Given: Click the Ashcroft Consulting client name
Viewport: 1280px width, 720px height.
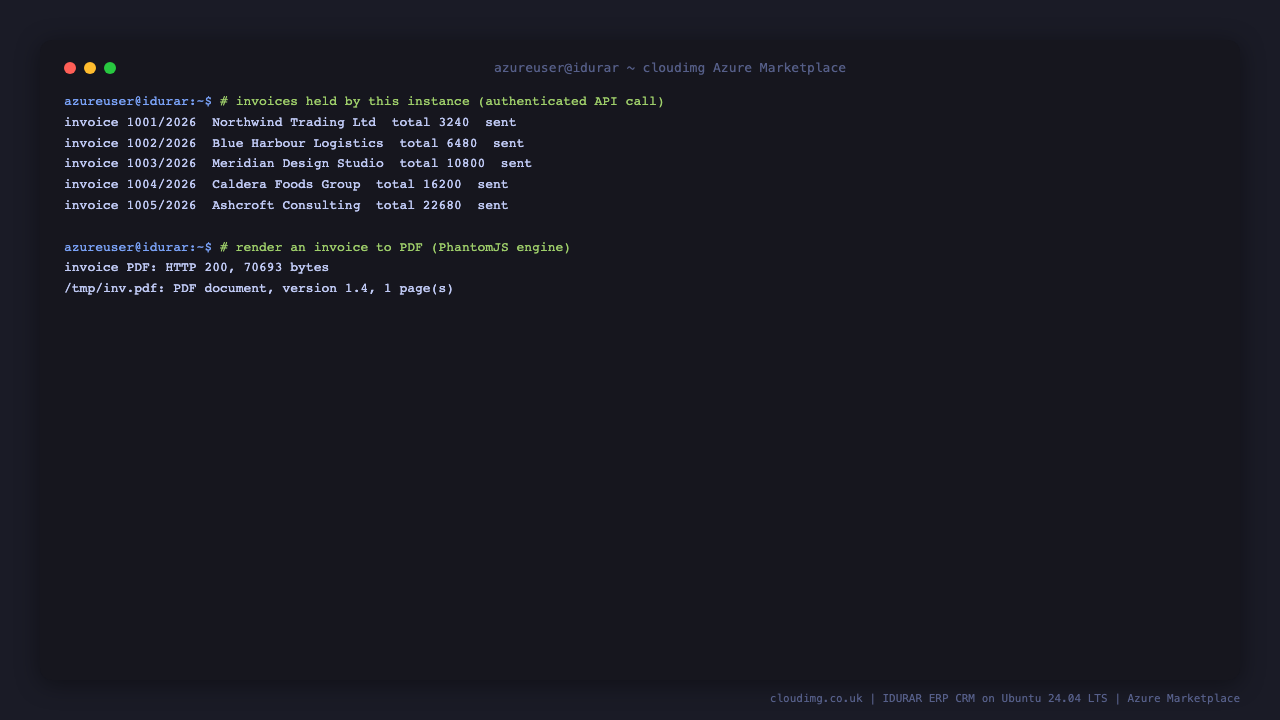Looking at the screenshot, I should point(286,205).
